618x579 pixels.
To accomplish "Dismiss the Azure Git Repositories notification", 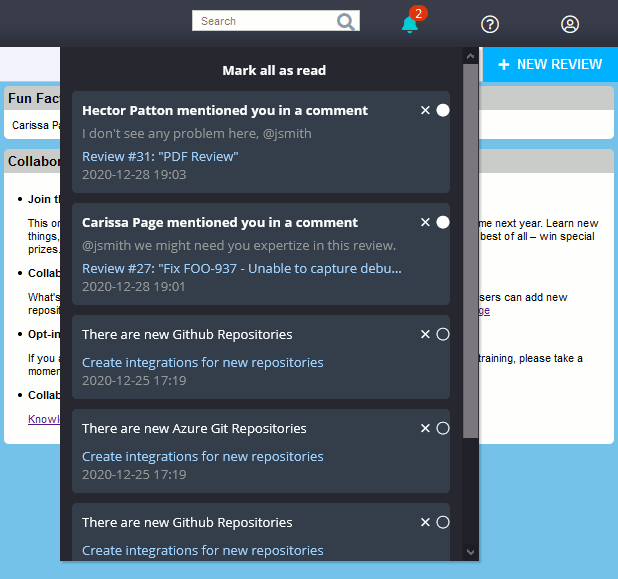I will [x=425, y=429].
